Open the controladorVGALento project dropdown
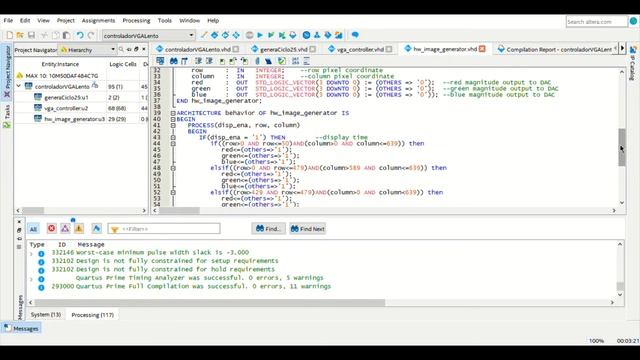This screenshot has height=360, width=640. (149, 36)
